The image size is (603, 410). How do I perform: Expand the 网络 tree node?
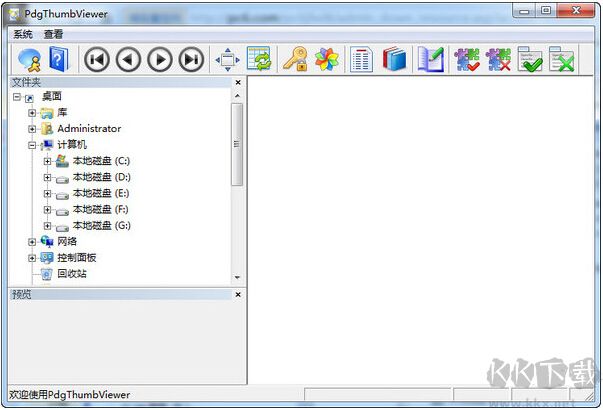[32, 242]
